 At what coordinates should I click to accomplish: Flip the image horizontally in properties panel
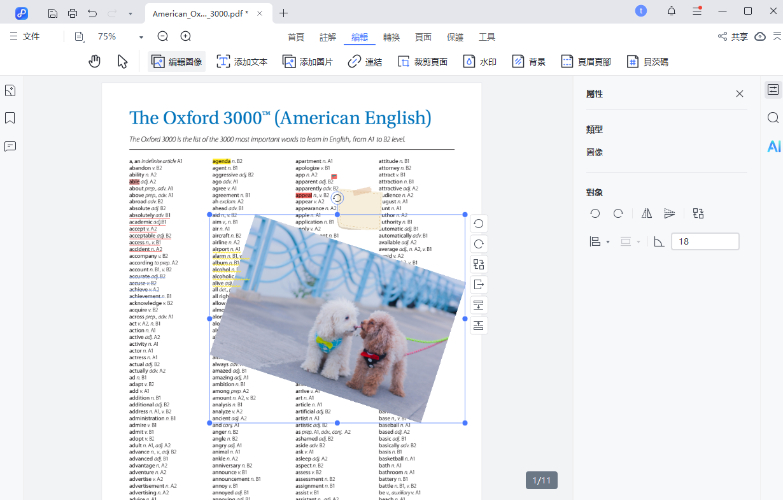[647, 214]
